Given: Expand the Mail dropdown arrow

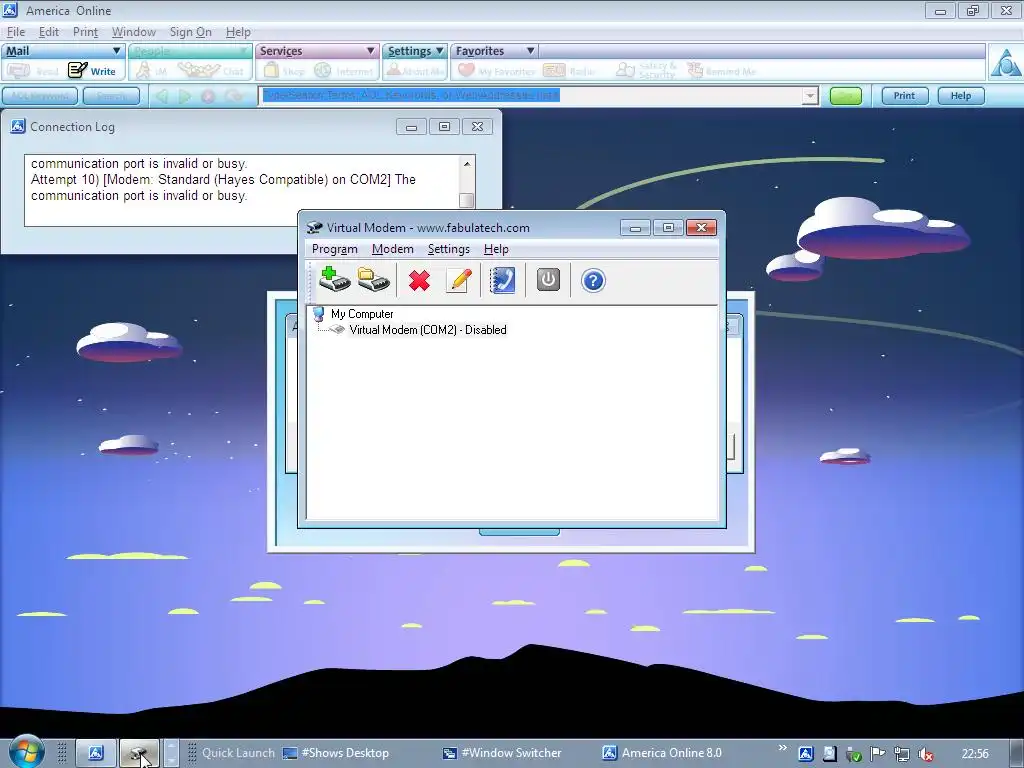Looking at the screenshot, I should 117,51.
